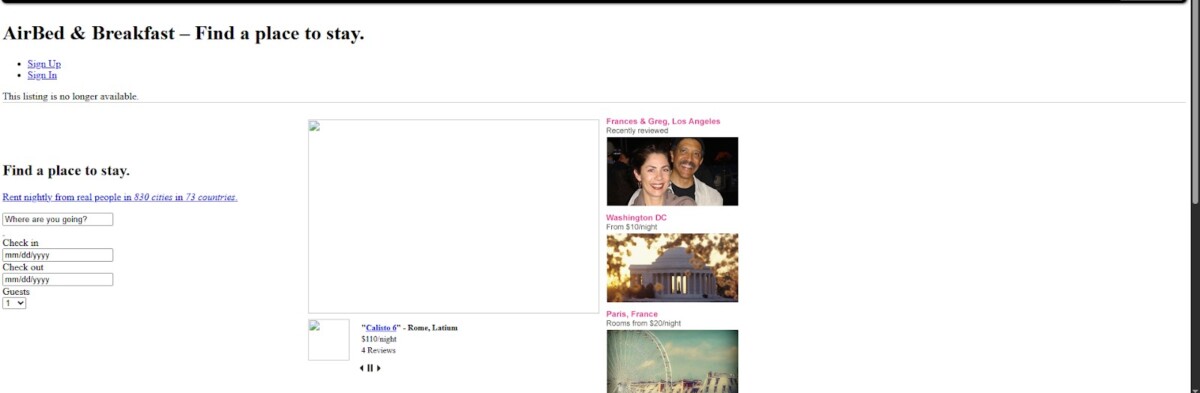This screenshot has height=393, width=1200.
Task: Expand the Guests dropdown
Action: [14, 303]
